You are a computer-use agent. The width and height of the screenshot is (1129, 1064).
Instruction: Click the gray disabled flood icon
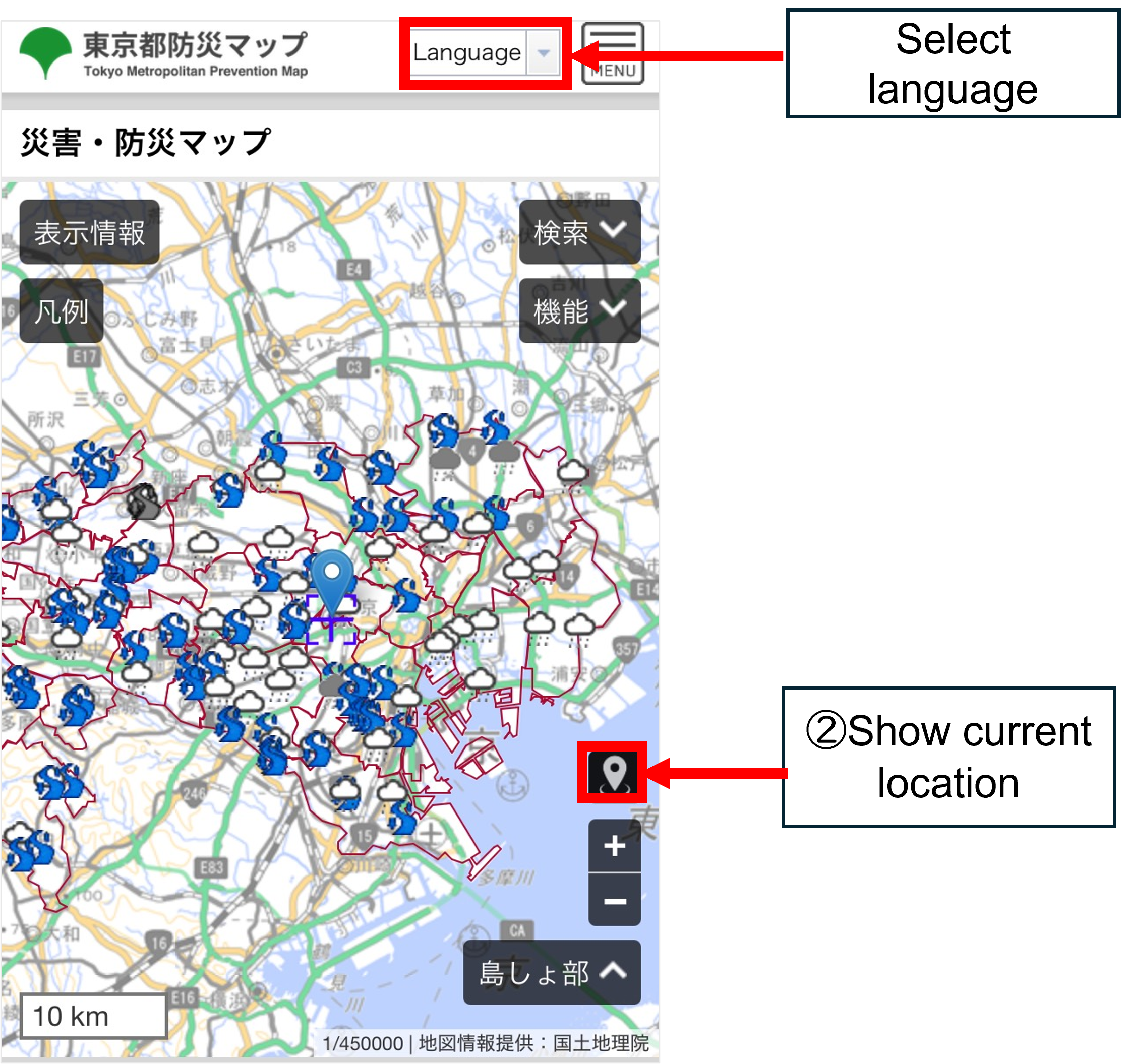[143, 502]
